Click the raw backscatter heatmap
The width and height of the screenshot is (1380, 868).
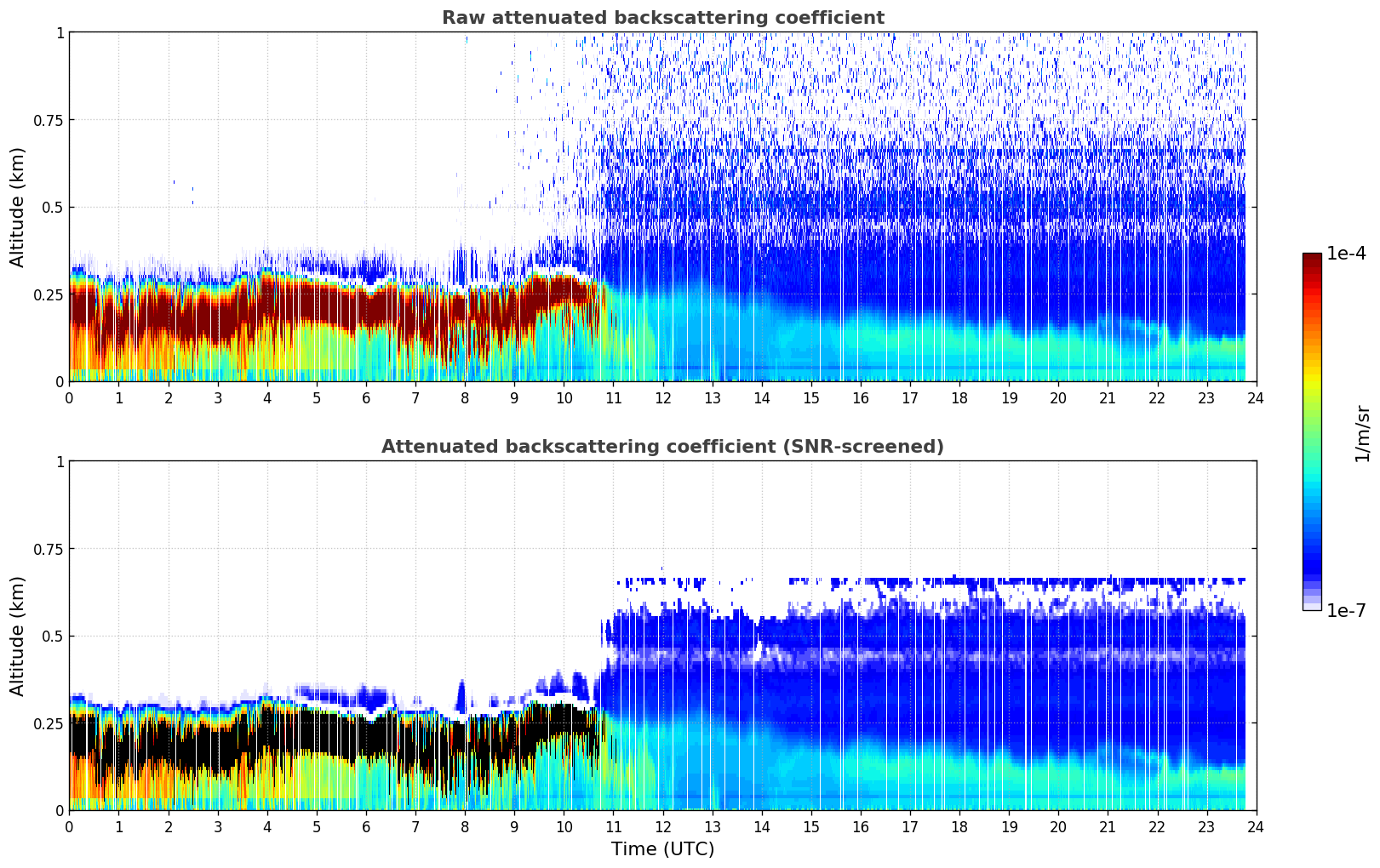[x=662, y=207]
